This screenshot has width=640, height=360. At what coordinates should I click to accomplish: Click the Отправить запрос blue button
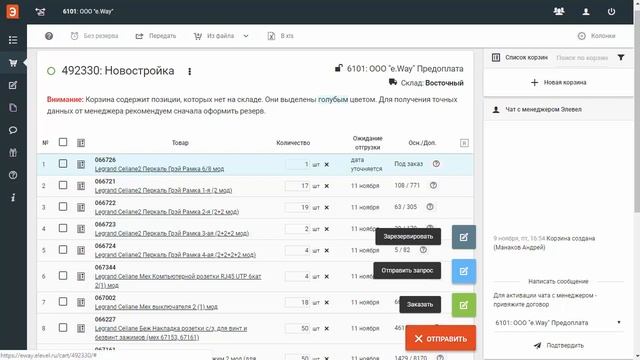click(x=464, y=271)
